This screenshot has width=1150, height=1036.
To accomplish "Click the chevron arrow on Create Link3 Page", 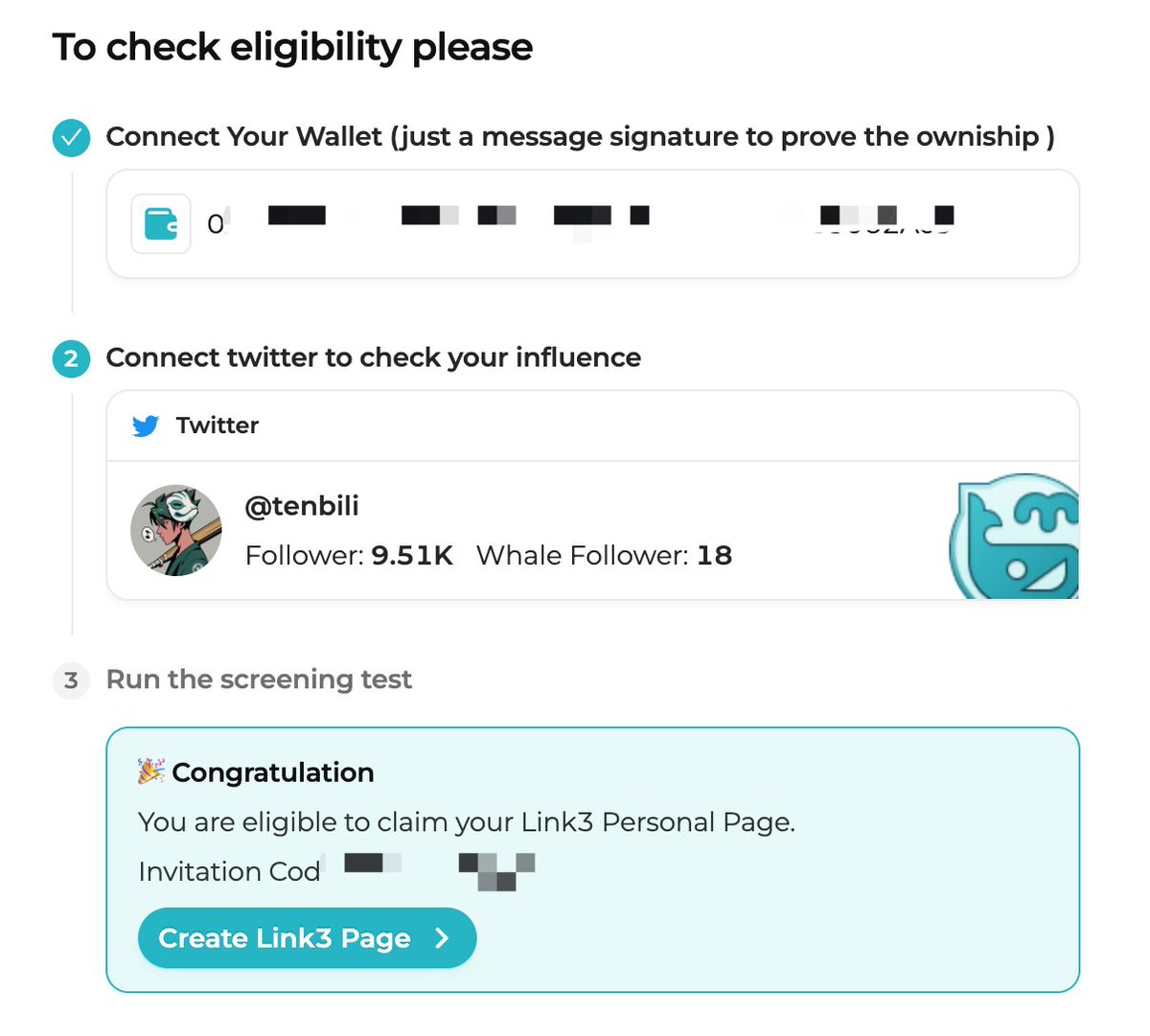I will click(442, 938).
